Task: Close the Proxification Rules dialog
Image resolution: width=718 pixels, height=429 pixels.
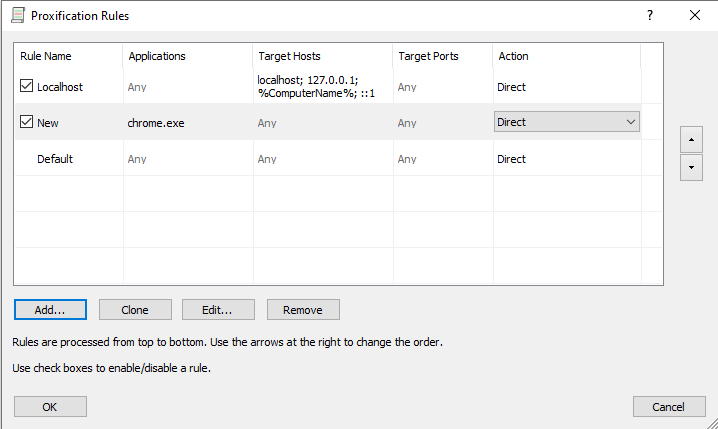Action: (695, 15)
